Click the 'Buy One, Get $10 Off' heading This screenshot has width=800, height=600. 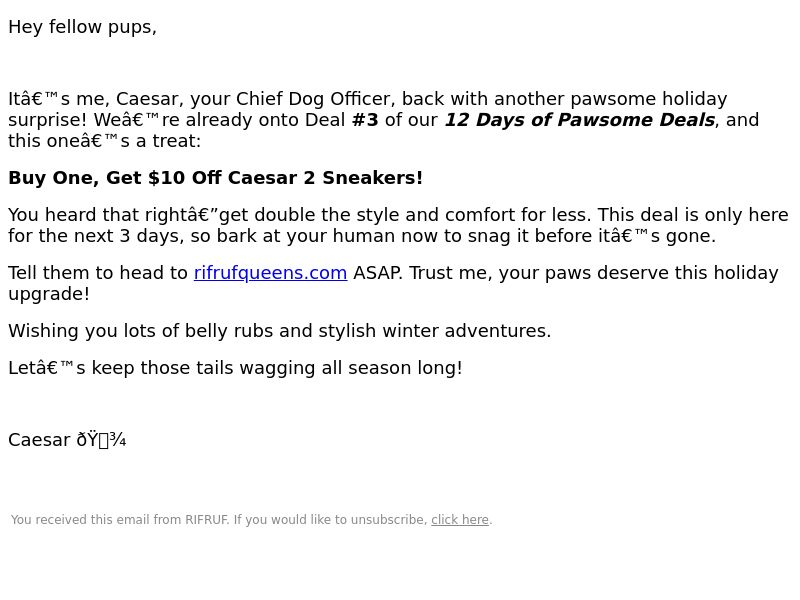115,178
